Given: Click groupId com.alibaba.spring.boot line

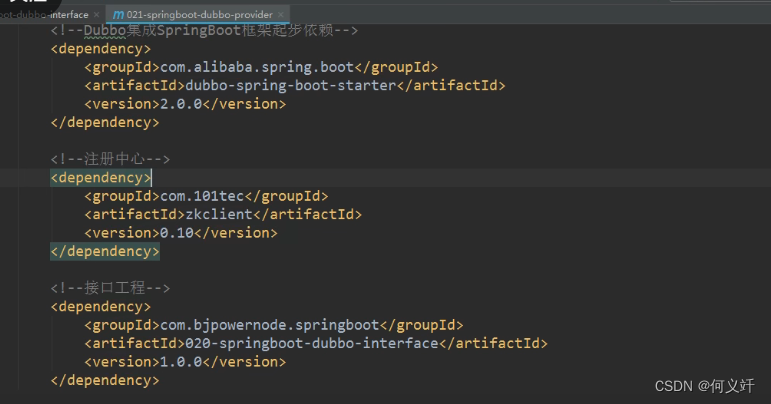Looking at the screenshot, I should tap(261, 67).
